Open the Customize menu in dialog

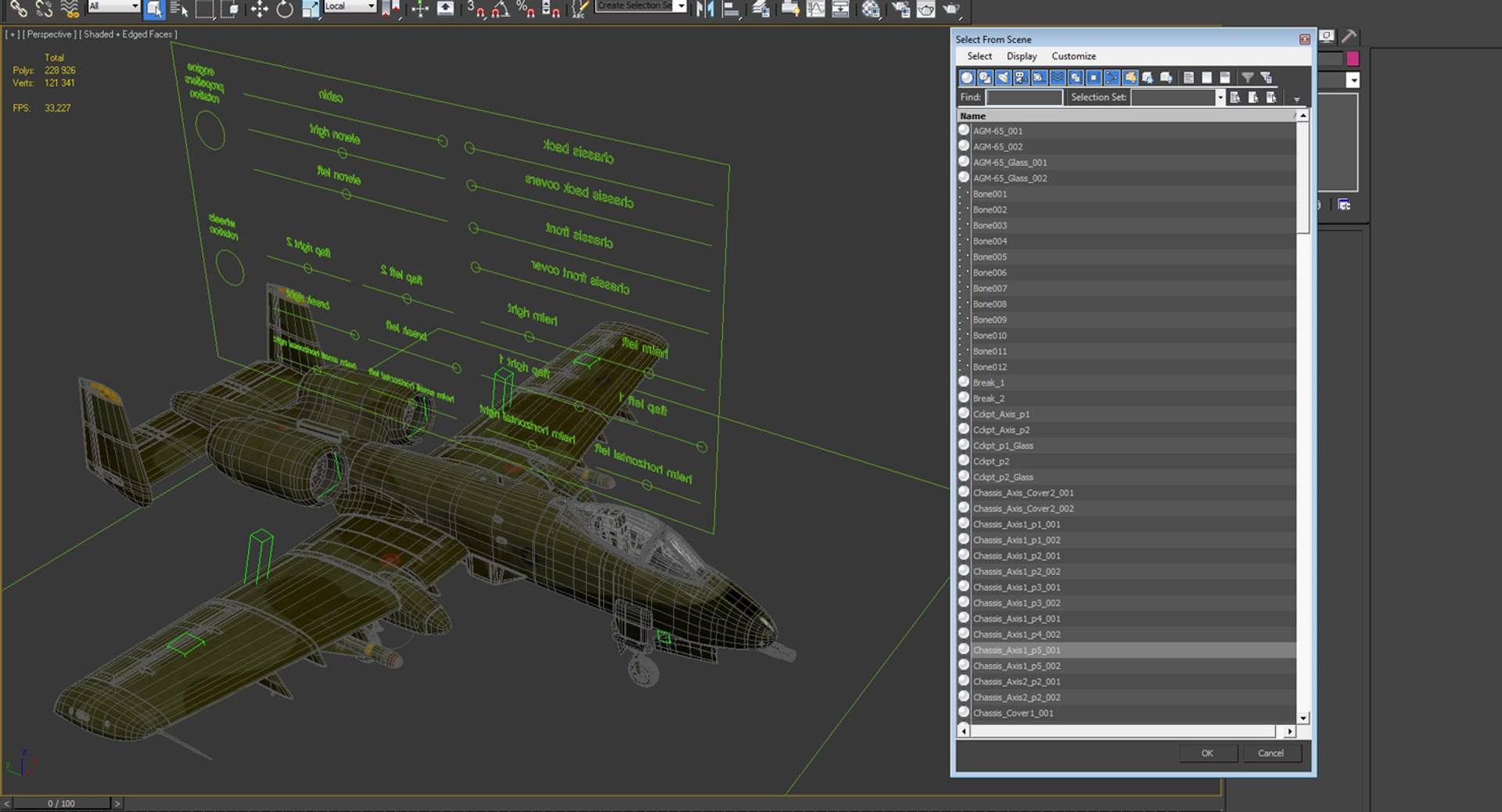1073,56
